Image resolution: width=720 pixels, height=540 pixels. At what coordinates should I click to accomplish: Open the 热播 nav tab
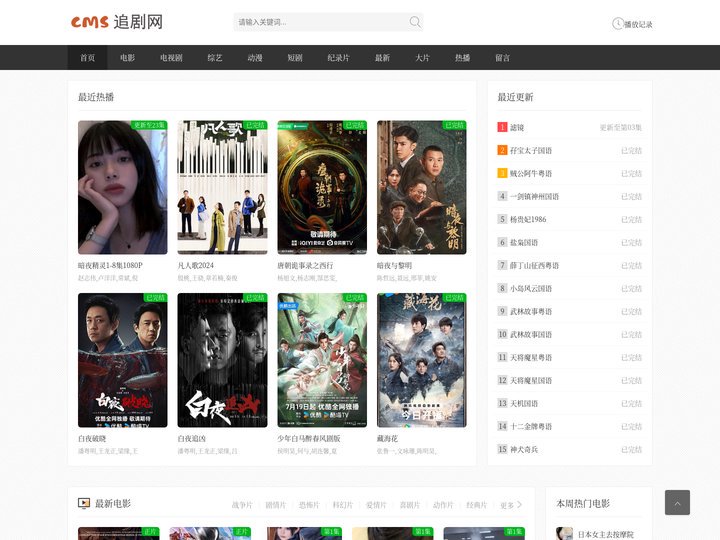(462, 57)
